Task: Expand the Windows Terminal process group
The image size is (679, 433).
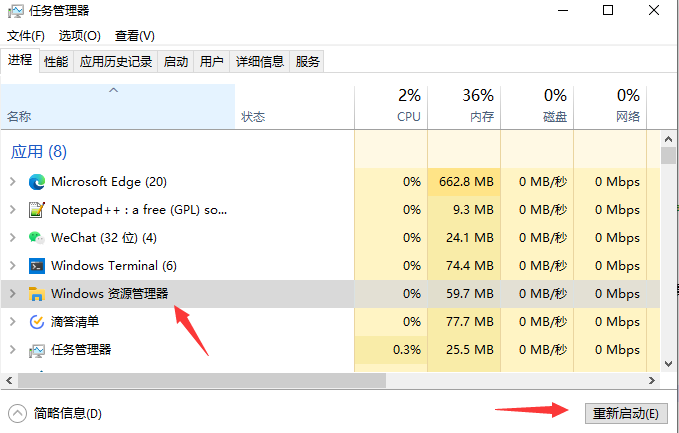Action: 12,266
